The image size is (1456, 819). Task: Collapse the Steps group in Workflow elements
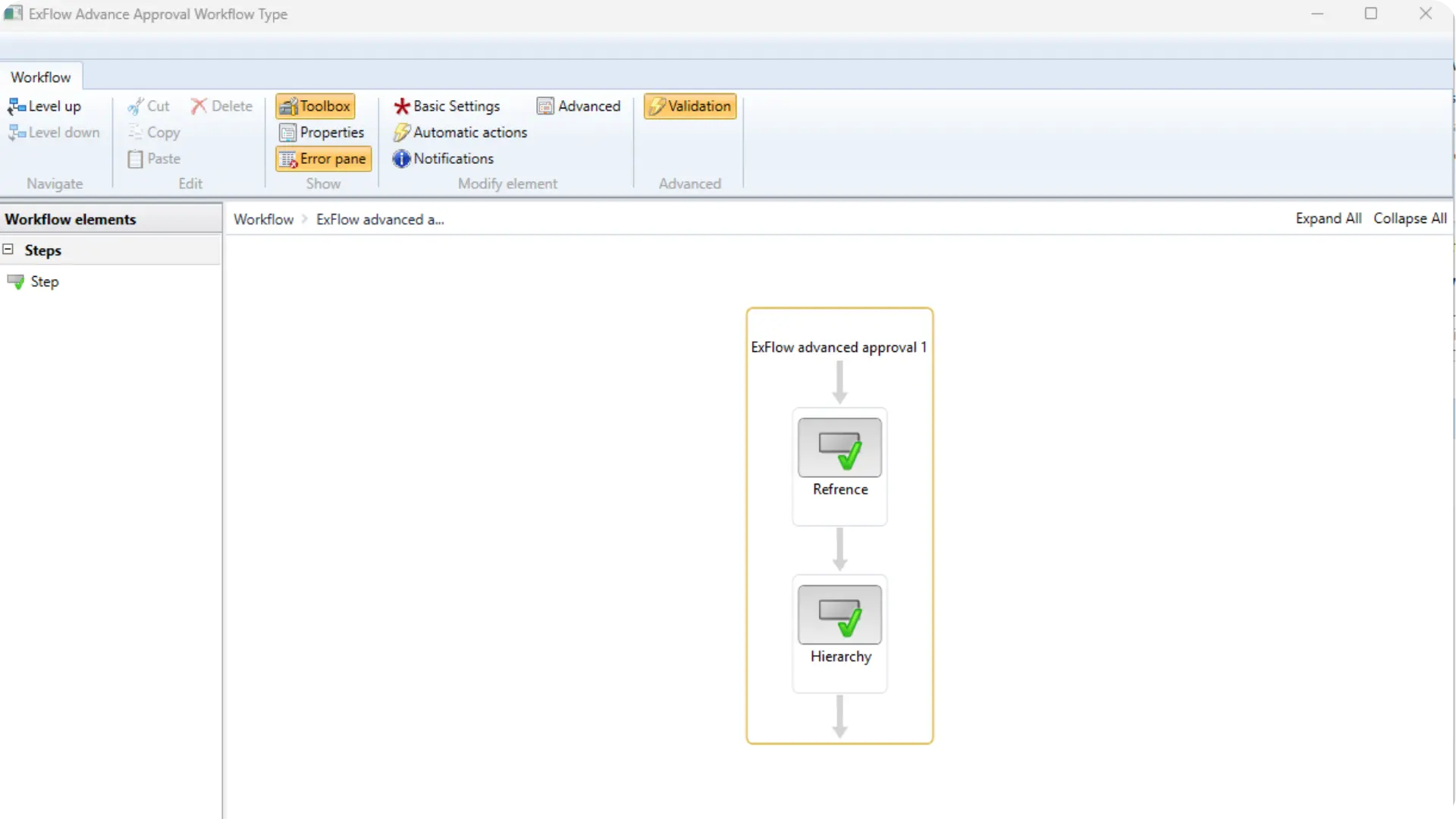click(x=8, y=249)
